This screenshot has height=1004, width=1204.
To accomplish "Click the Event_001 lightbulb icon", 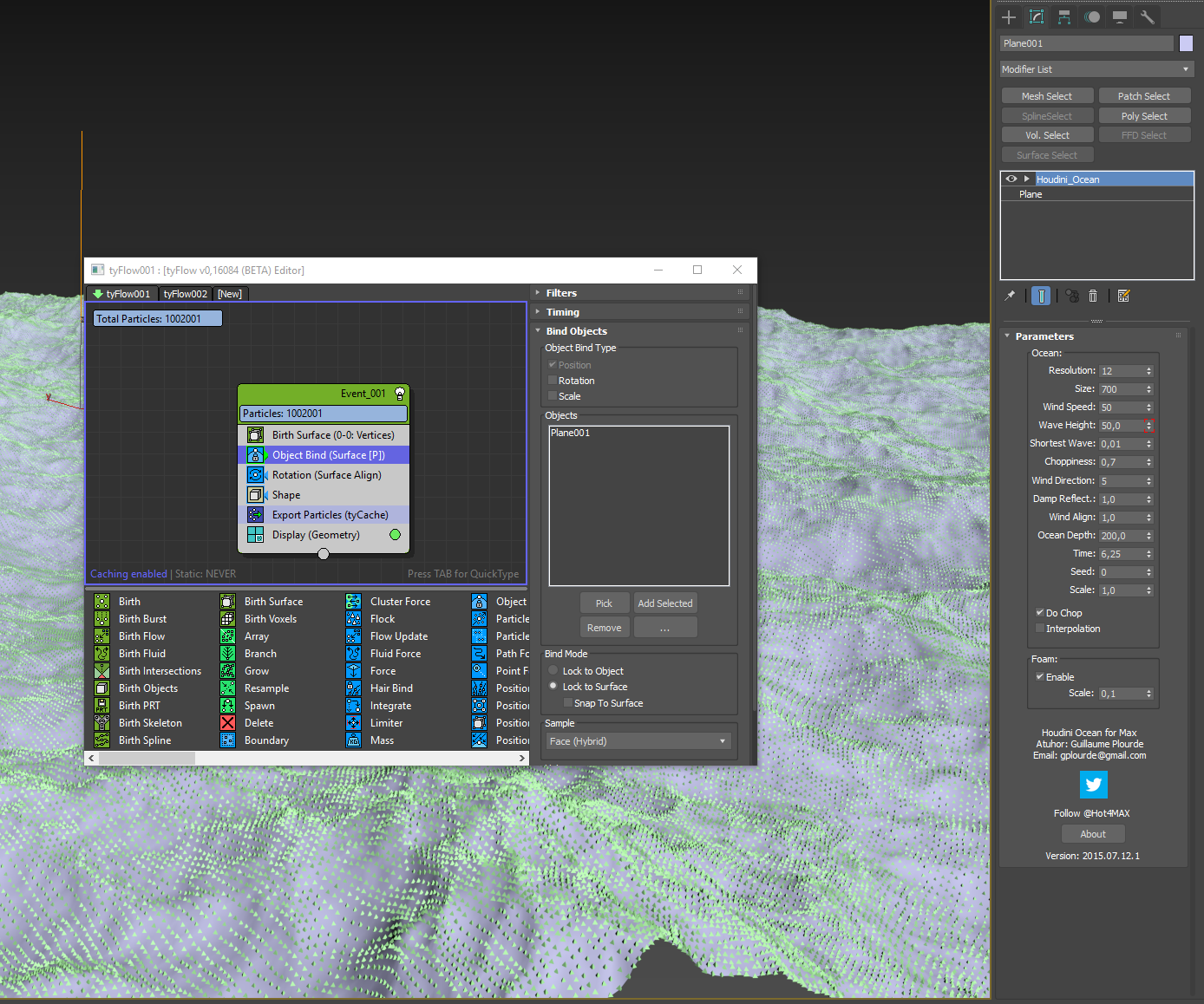I will tap(400, 394).
